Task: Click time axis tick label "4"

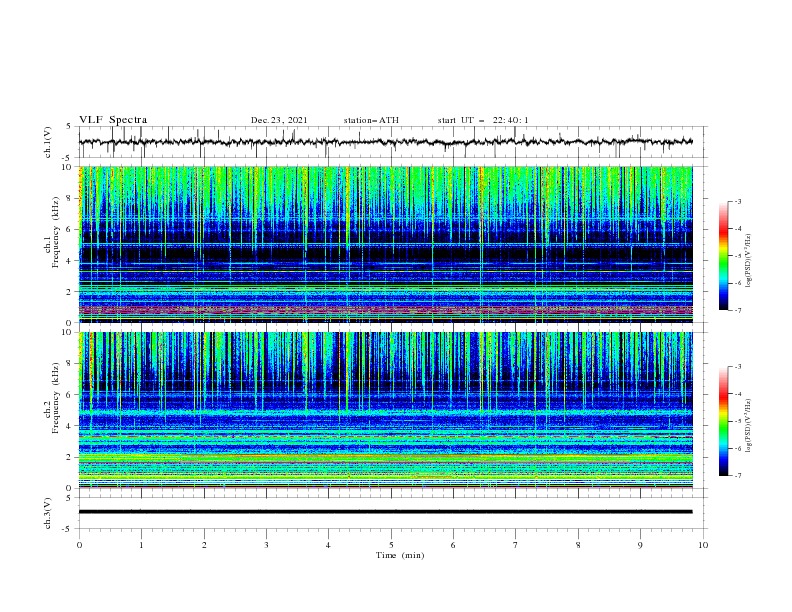Action: coord(328,545)
